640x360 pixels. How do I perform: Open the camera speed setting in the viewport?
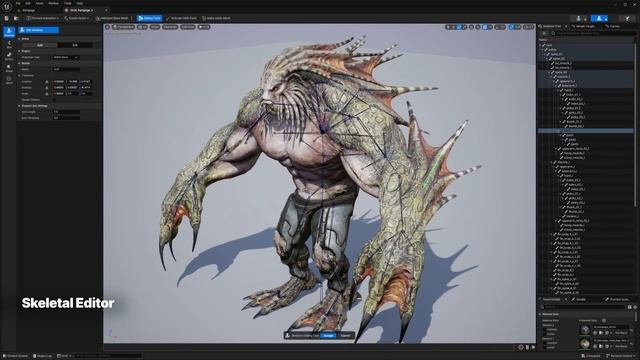[529, 27]
